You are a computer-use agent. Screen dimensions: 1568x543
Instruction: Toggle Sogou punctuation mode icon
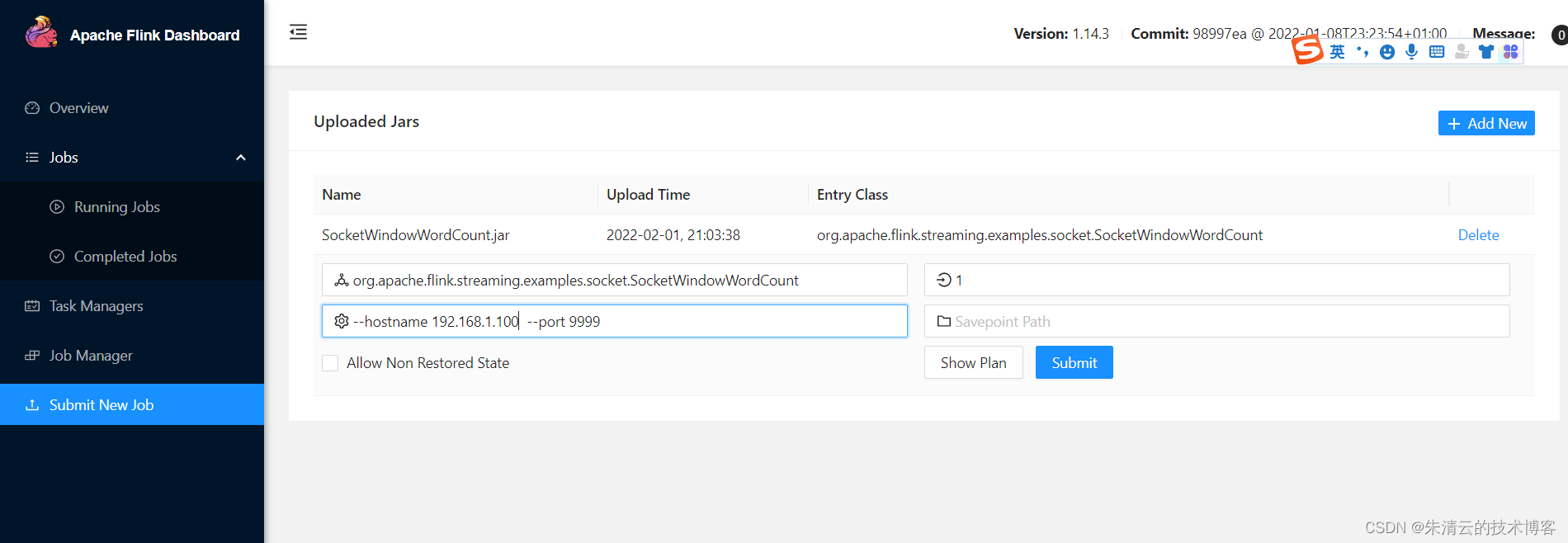click(1363, 52)
